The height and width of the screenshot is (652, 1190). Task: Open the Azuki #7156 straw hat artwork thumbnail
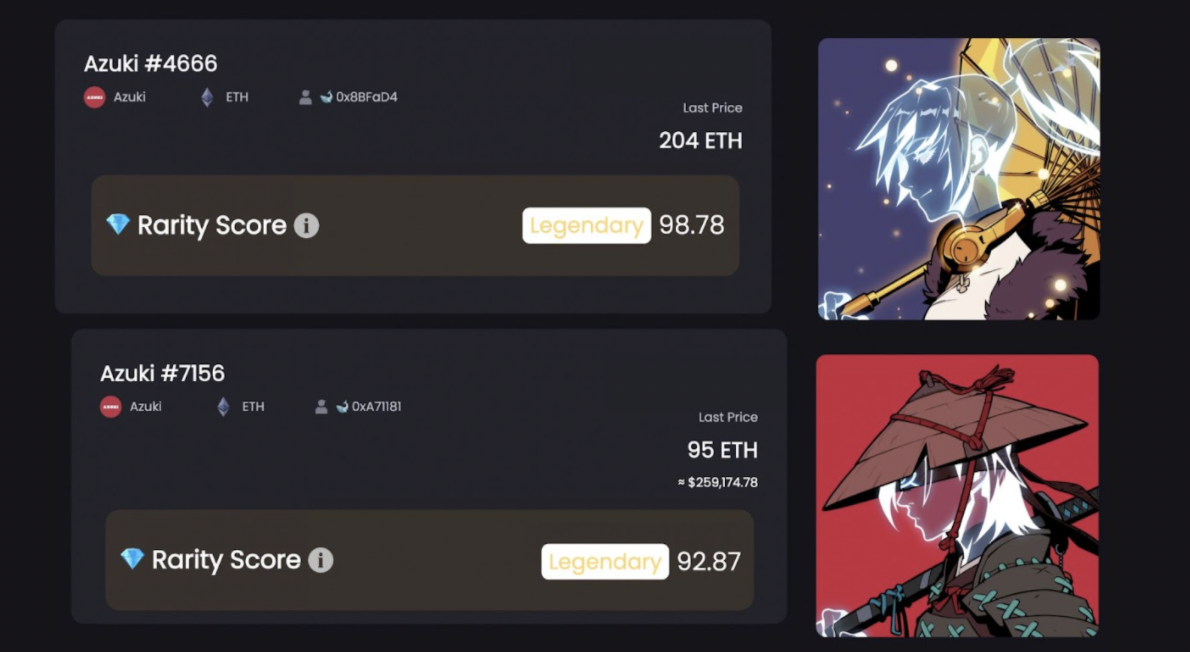tap(957, 495)
